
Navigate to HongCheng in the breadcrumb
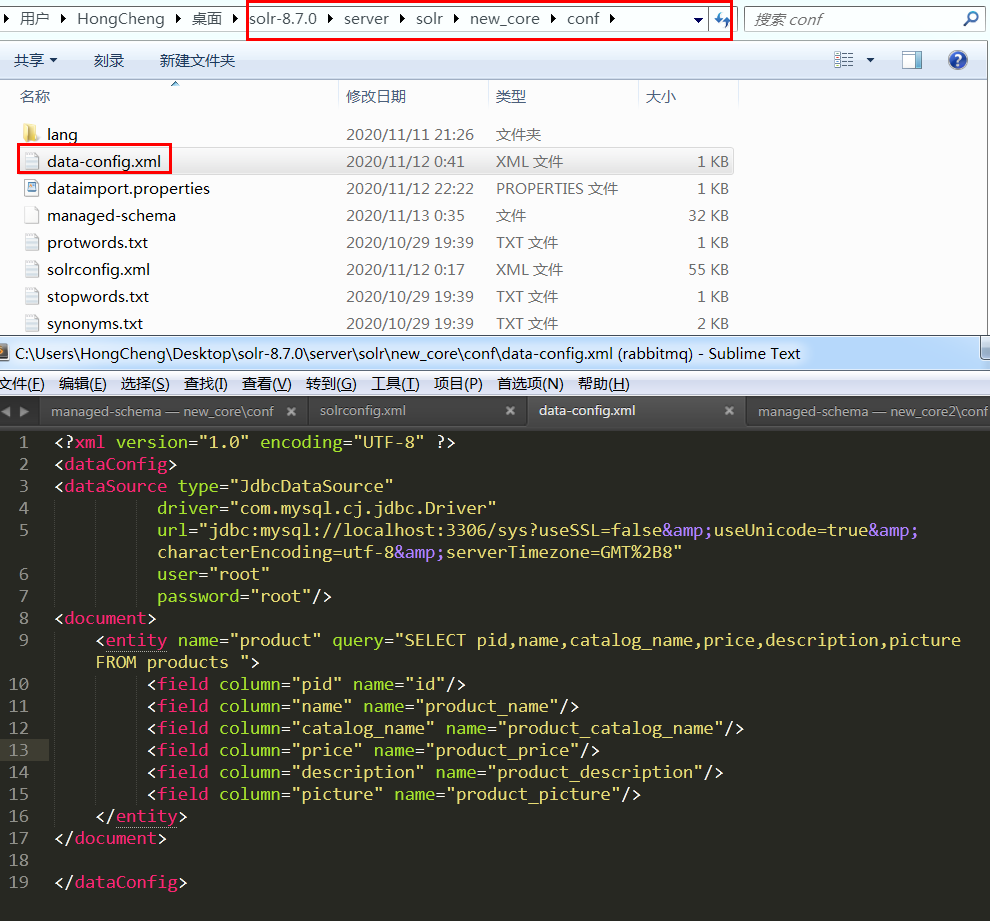pyautogui.click(x=121, y=19)
